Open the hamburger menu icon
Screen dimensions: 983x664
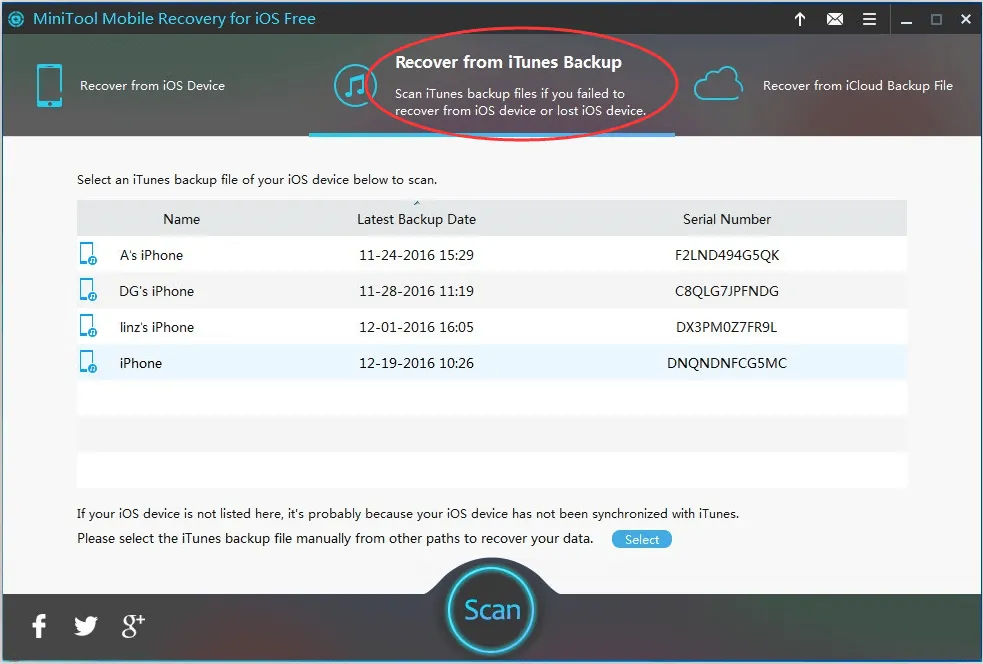(869, 19)
